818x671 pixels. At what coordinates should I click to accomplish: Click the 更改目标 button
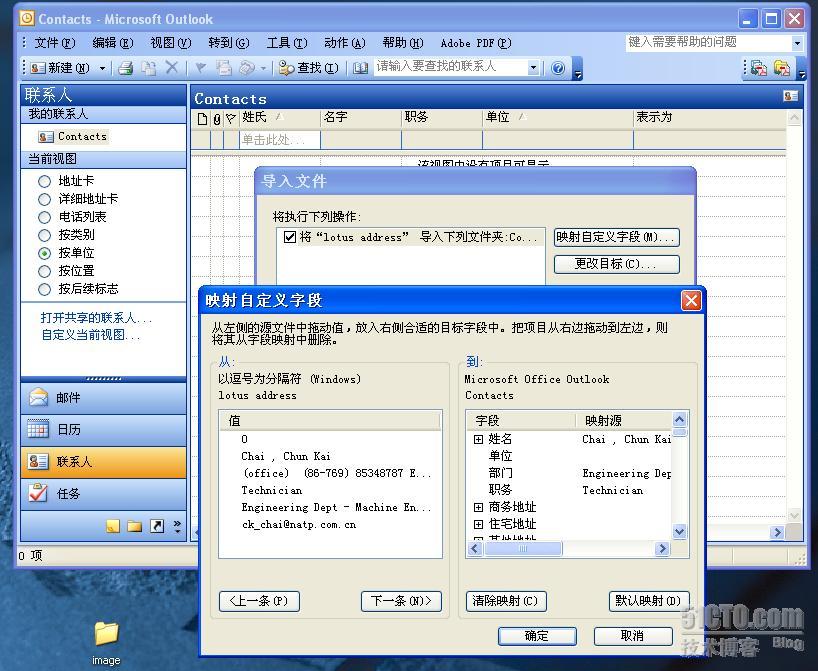617,265
